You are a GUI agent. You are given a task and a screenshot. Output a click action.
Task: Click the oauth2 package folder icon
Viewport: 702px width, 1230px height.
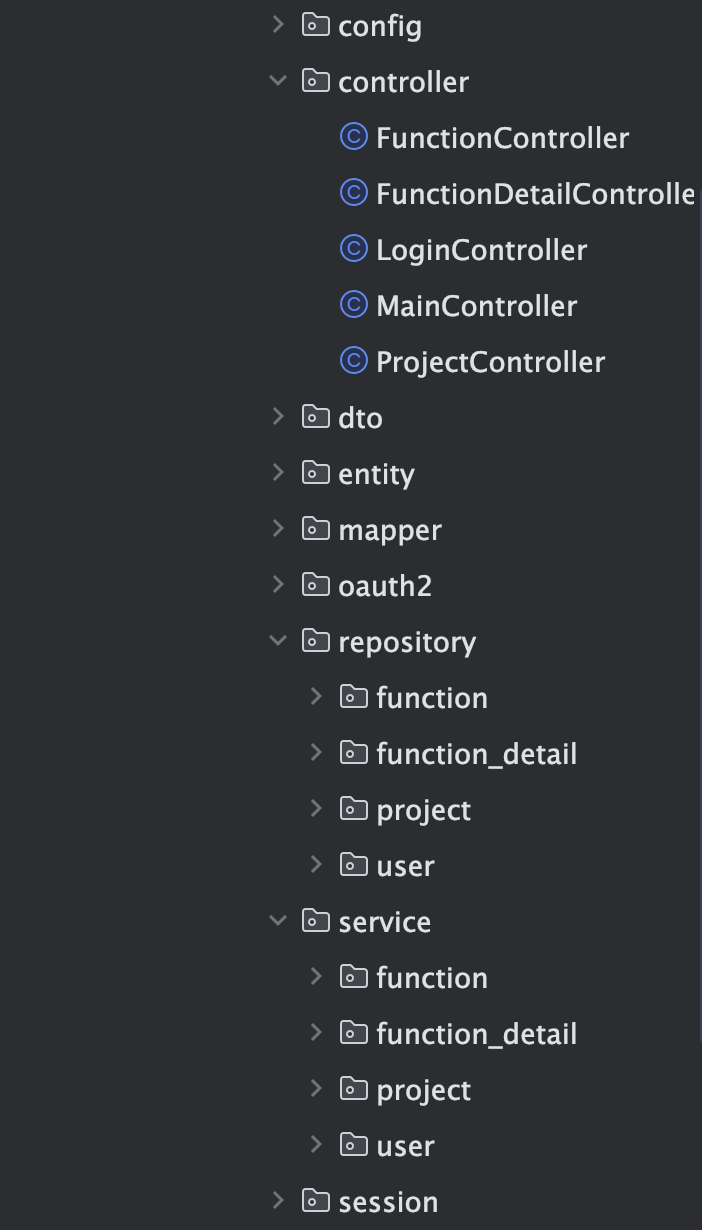316,585
